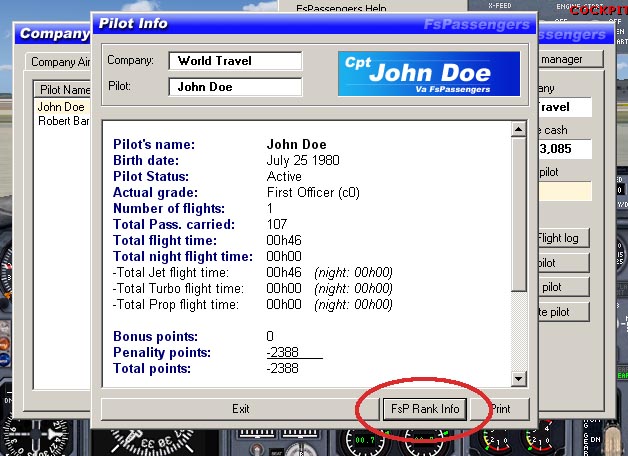Click the pilot details scrollbar thumb
This screenshot has height=456, width=628.
[518, 214]
